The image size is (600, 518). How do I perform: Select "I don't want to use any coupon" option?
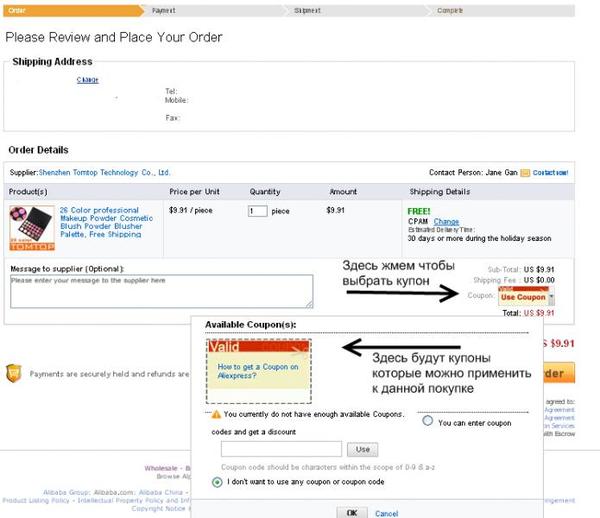click(x=217, y=481)
